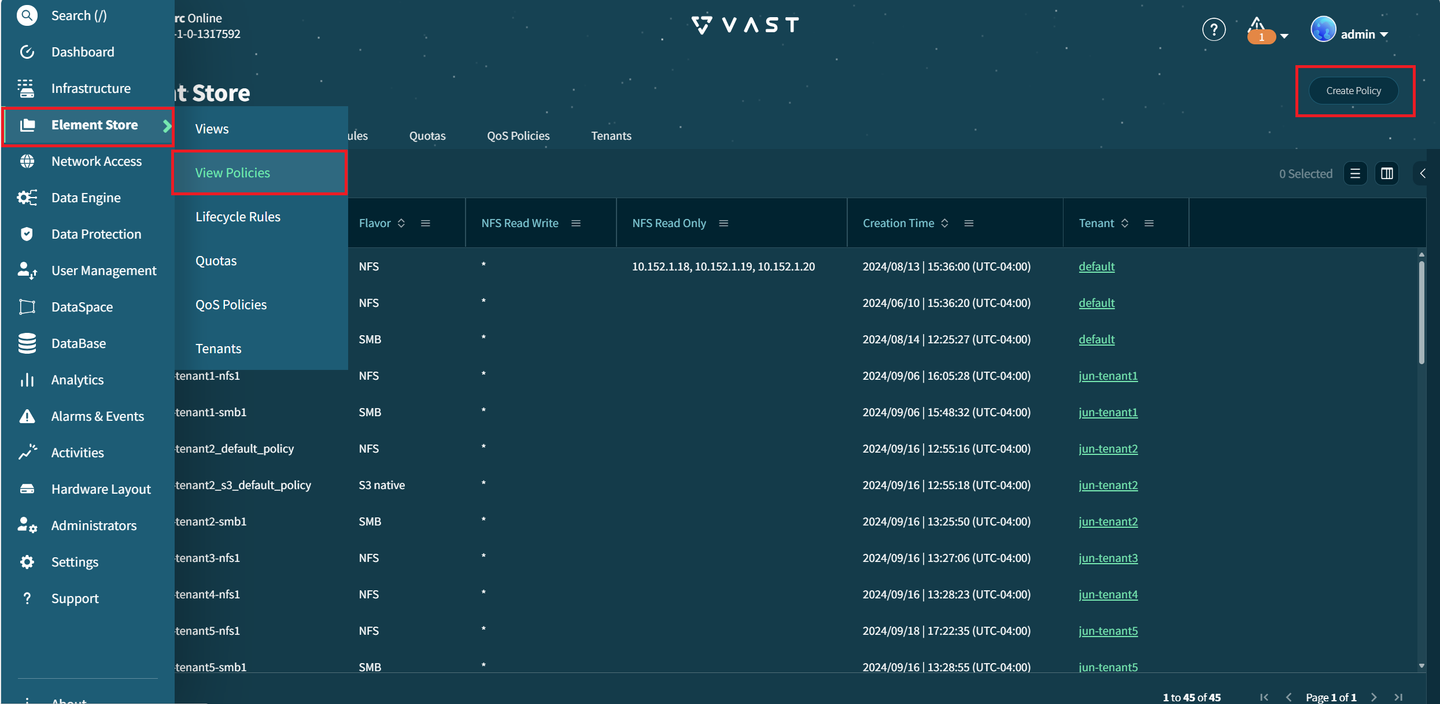Screen dimensions: 1440x704
Task: Select Tenants in submenu
Action: 259,348
